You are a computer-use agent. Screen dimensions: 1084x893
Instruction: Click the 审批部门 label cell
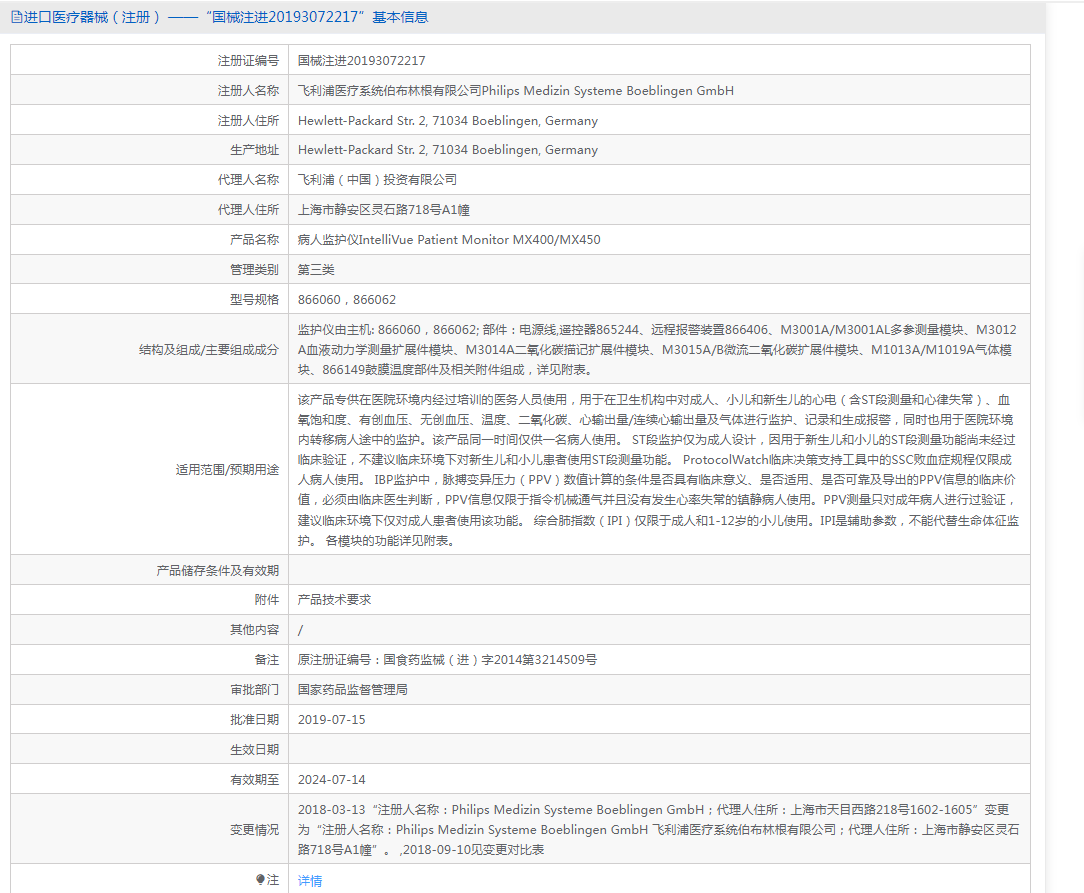tap(149, 689)
